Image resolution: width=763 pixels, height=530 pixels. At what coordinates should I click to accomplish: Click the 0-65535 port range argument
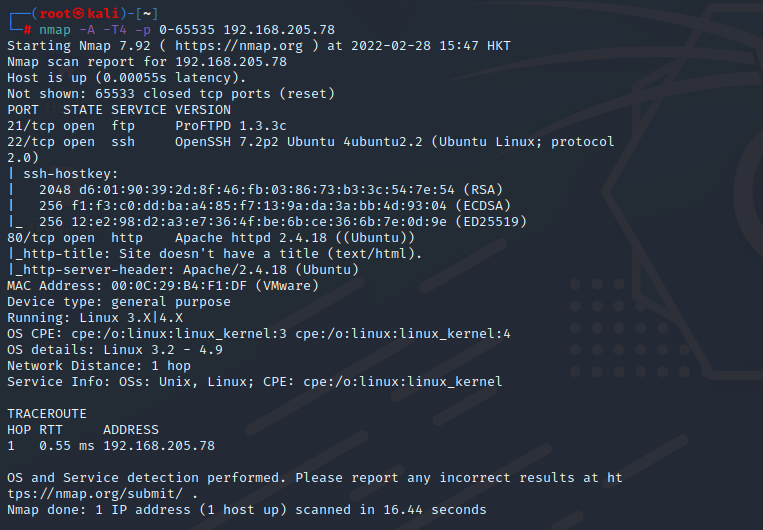click(x=187, y=30)
